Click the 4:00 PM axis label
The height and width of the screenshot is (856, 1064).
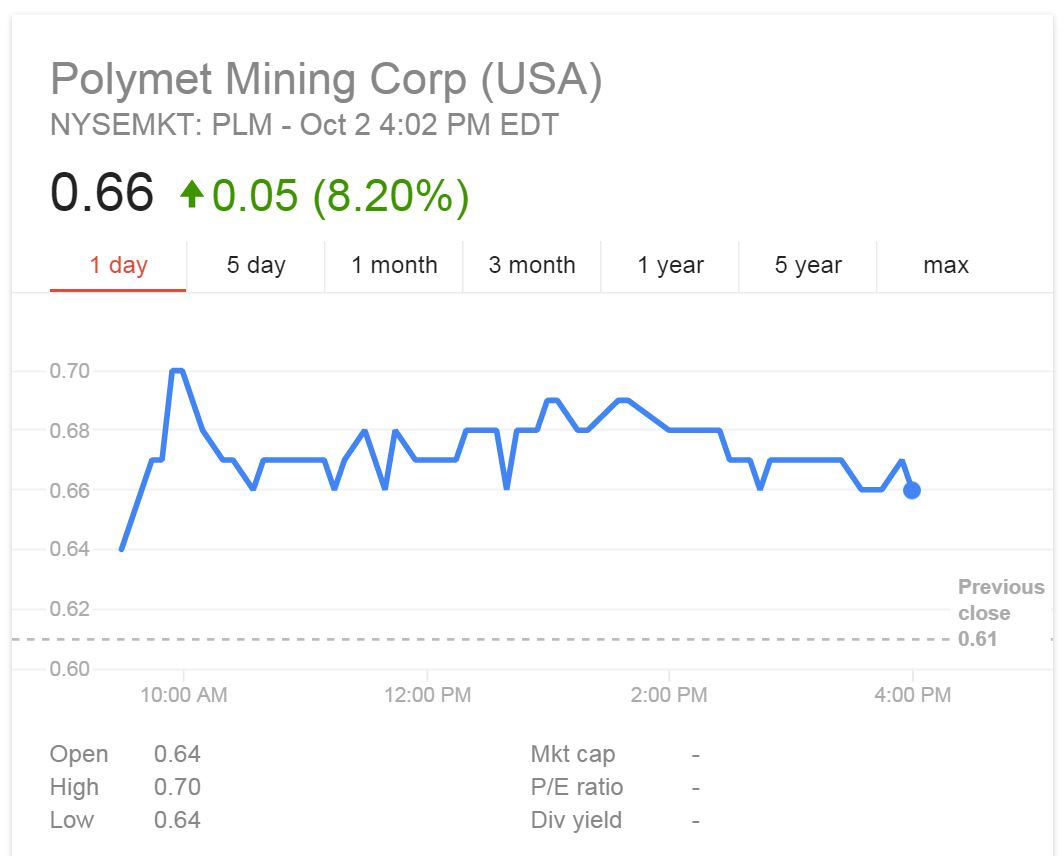912,695
